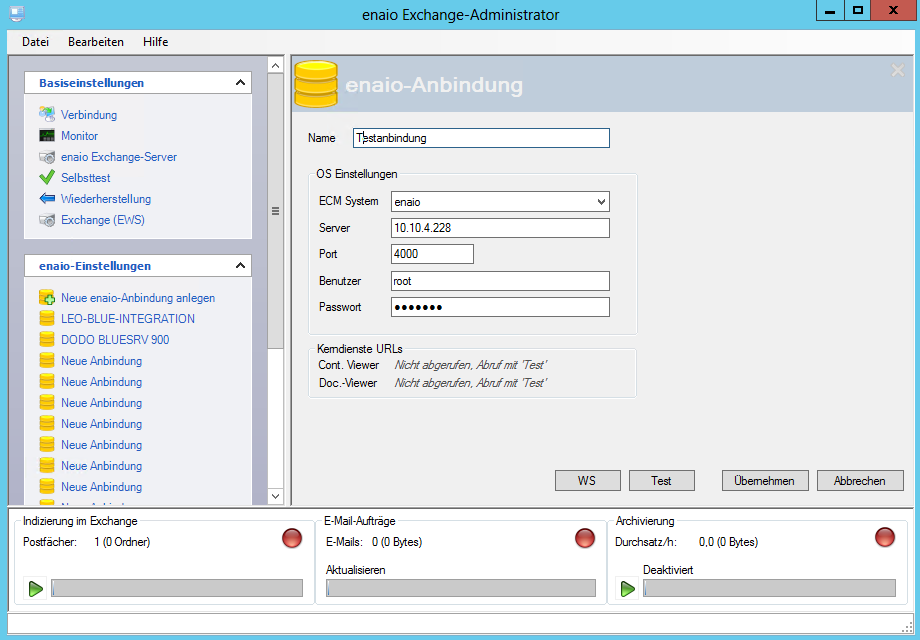Open the ECM System dropdown

click(x=600, y=202)
